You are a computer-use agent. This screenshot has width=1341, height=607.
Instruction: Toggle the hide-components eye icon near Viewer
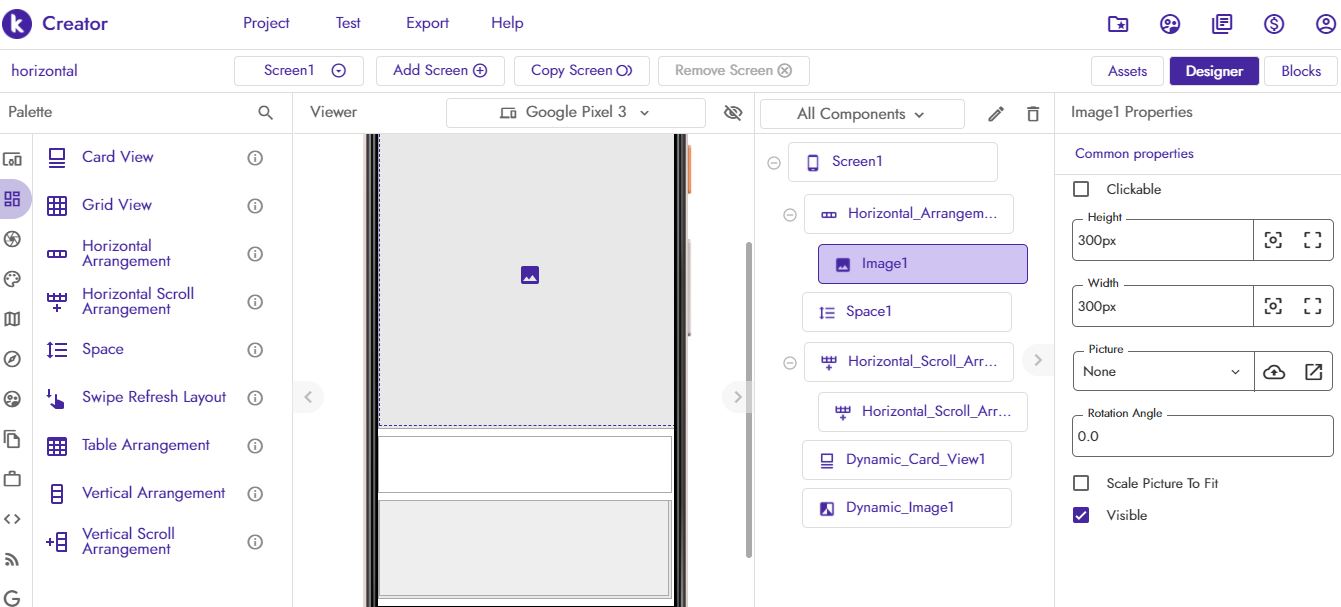[733, 113]
